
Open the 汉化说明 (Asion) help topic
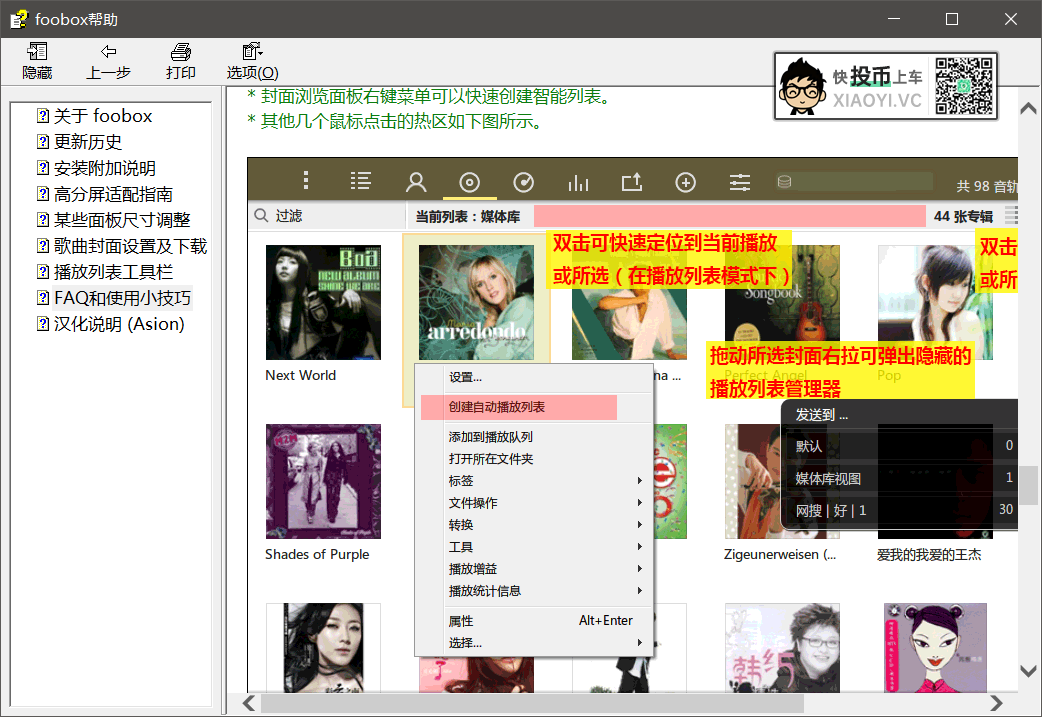click(x=111, y=324)
